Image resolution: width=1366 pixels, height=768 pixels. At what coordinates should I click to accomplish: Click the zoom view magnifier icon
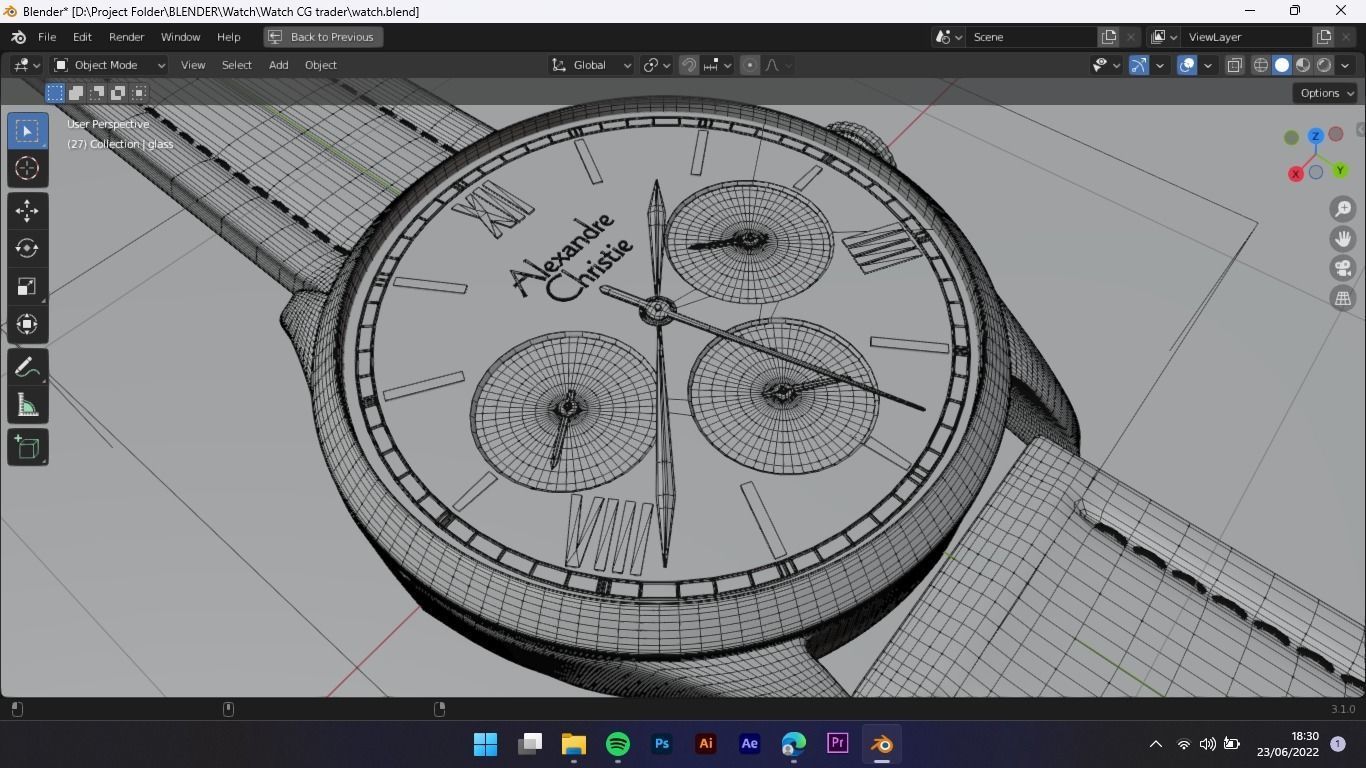1343,209
